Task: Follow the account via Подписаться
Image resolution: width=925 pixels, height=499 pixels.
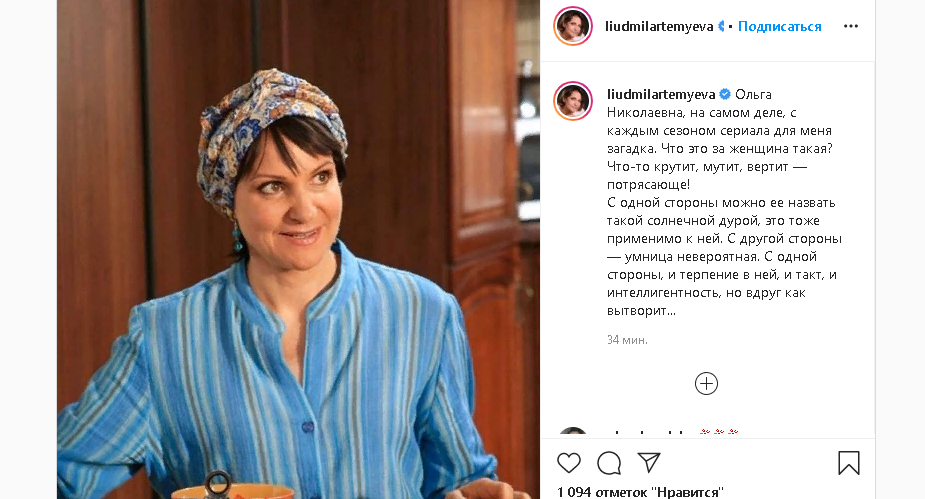Action: pos(779,27)
